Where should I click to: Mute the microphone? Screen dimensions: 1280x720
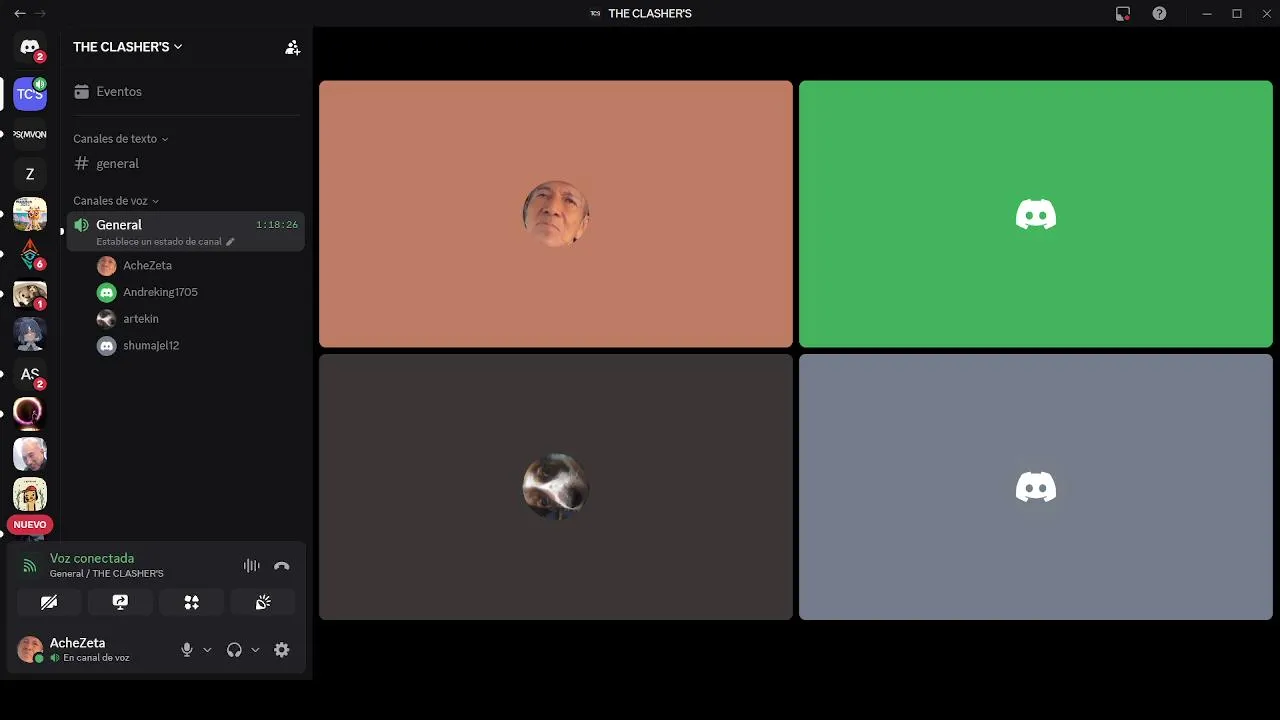coord(186,650)
